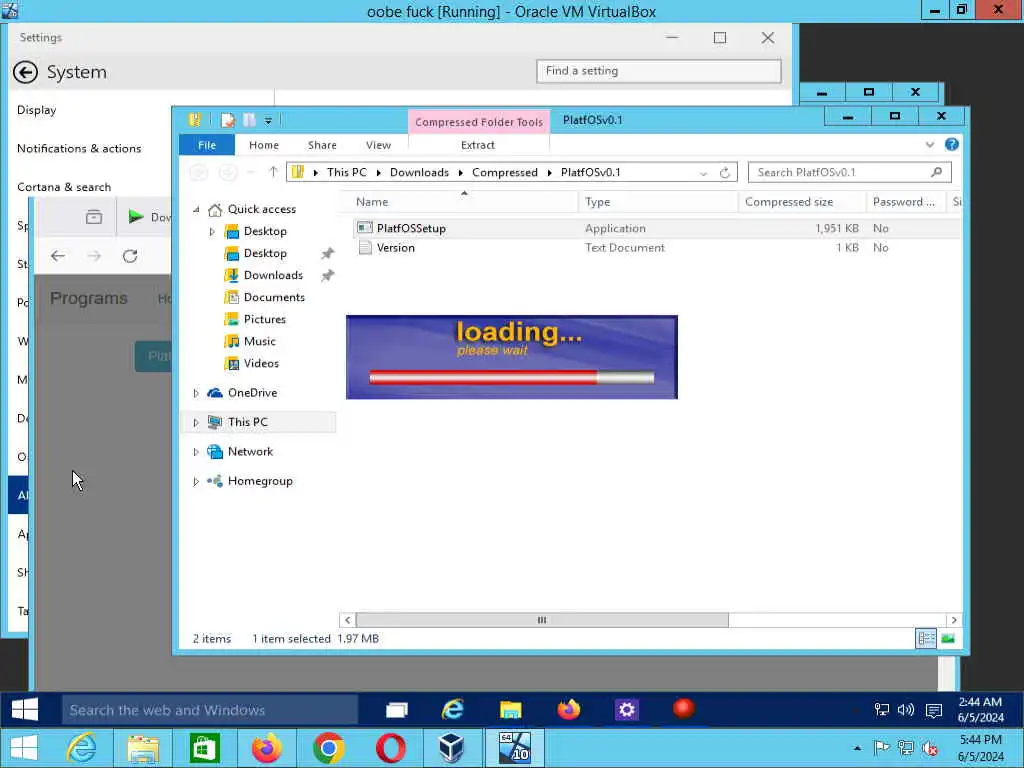Screen dimensions: 1024x768
Task: Click Compressed Folder Tools header tab
Action: click(x=479, y=121)
